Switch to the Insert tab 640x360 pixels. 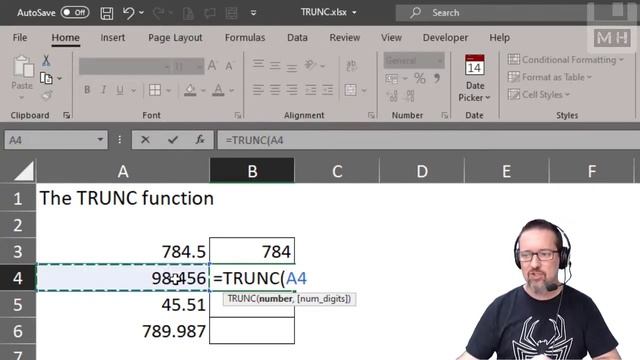click(113, 38)
